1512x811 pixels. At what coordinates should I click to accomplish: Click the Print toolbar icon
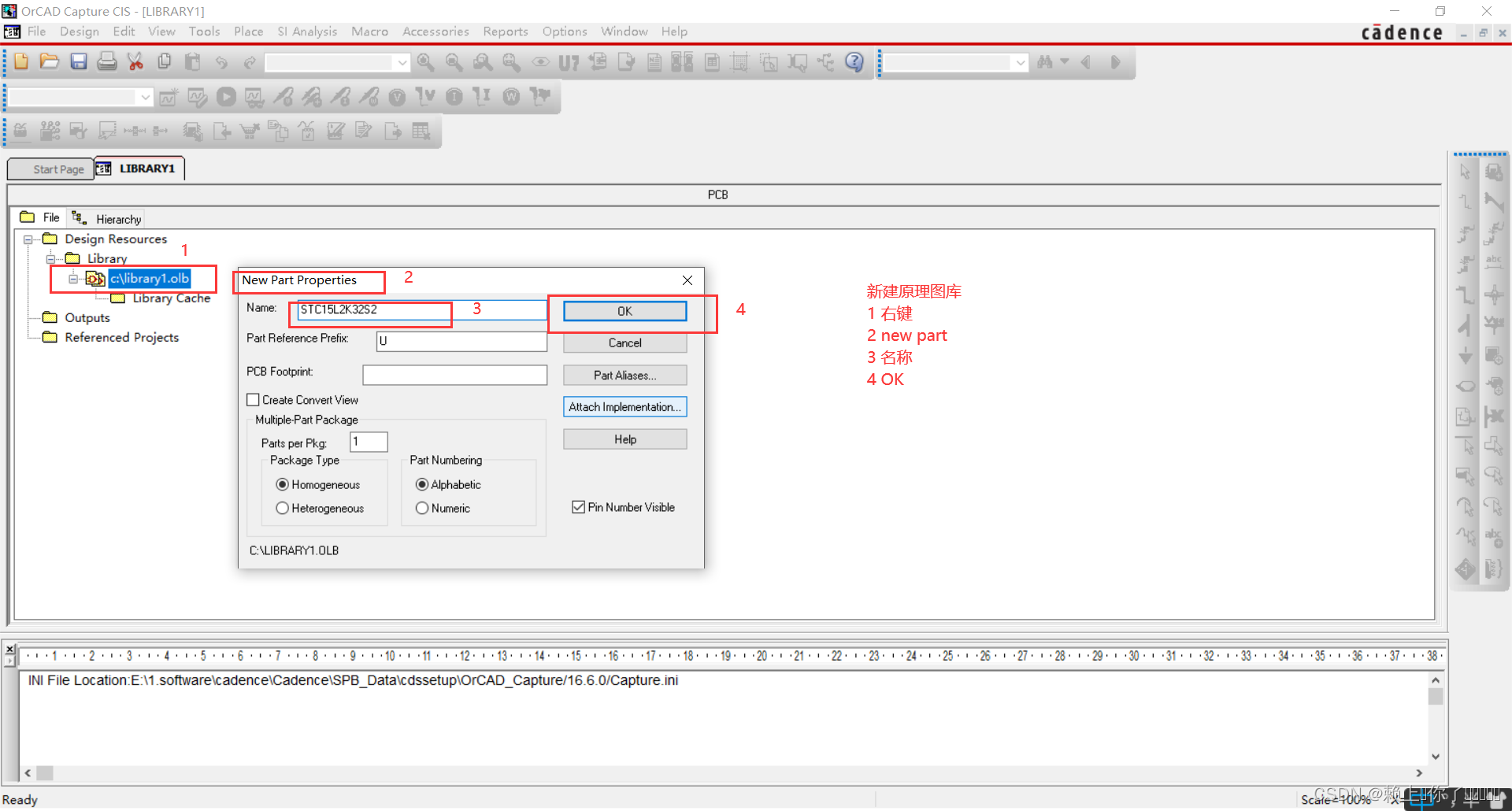point(107,61)
